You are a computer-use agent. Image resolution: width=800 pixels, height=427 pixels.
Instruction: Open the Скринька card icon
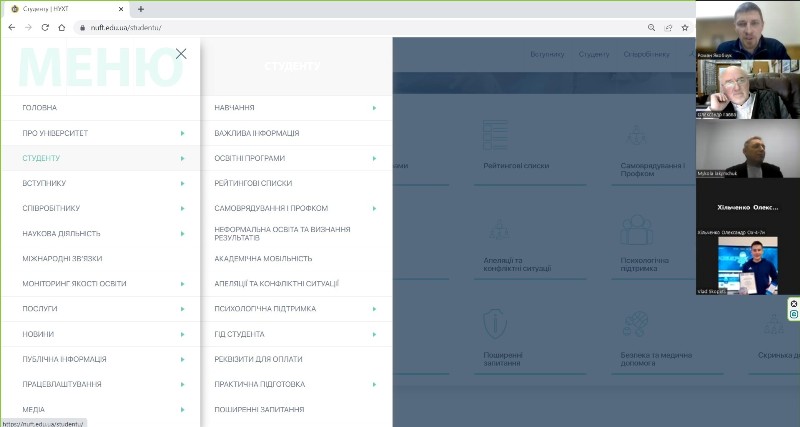(x=773, y=324)
